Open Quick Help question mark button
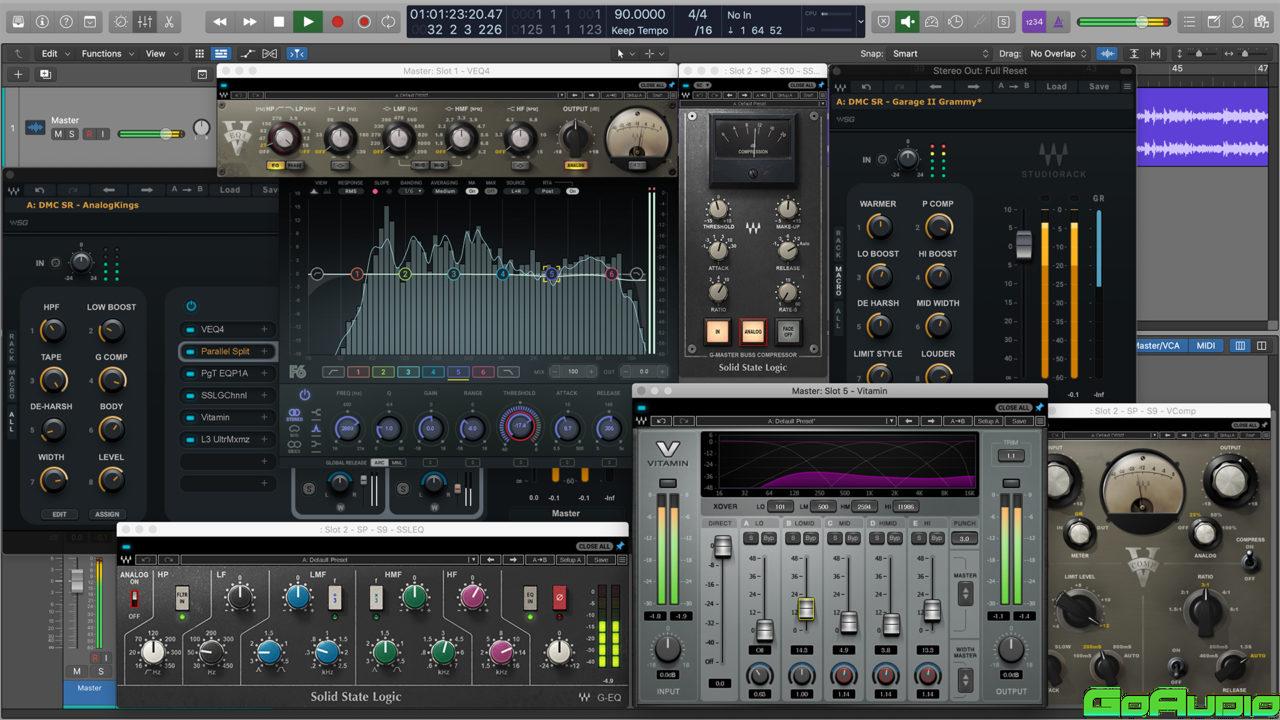This screenshot has height=720, width=1280. click(x=67, y=21)
